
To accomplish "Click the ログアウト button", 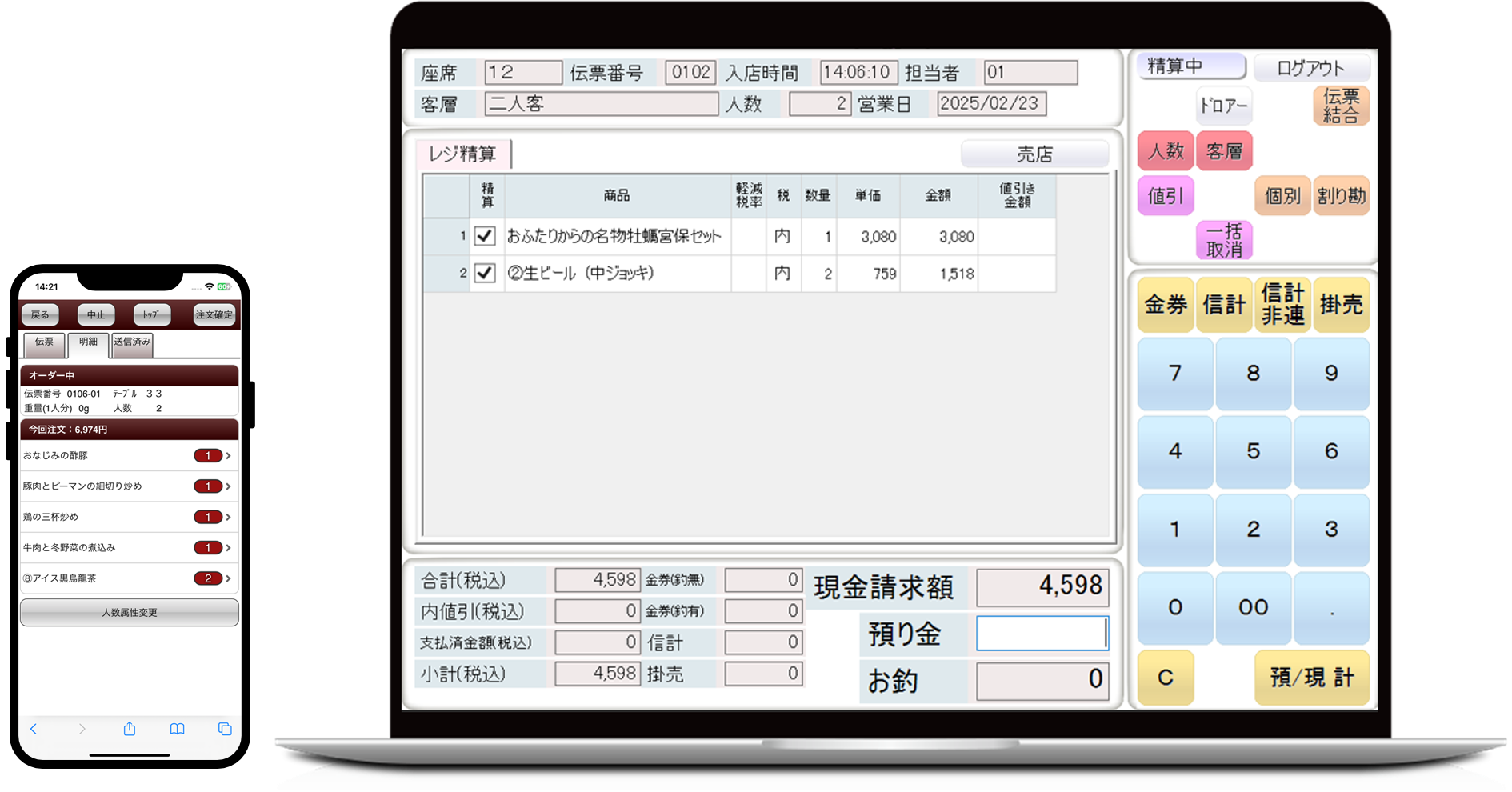I will (1310, 68).
